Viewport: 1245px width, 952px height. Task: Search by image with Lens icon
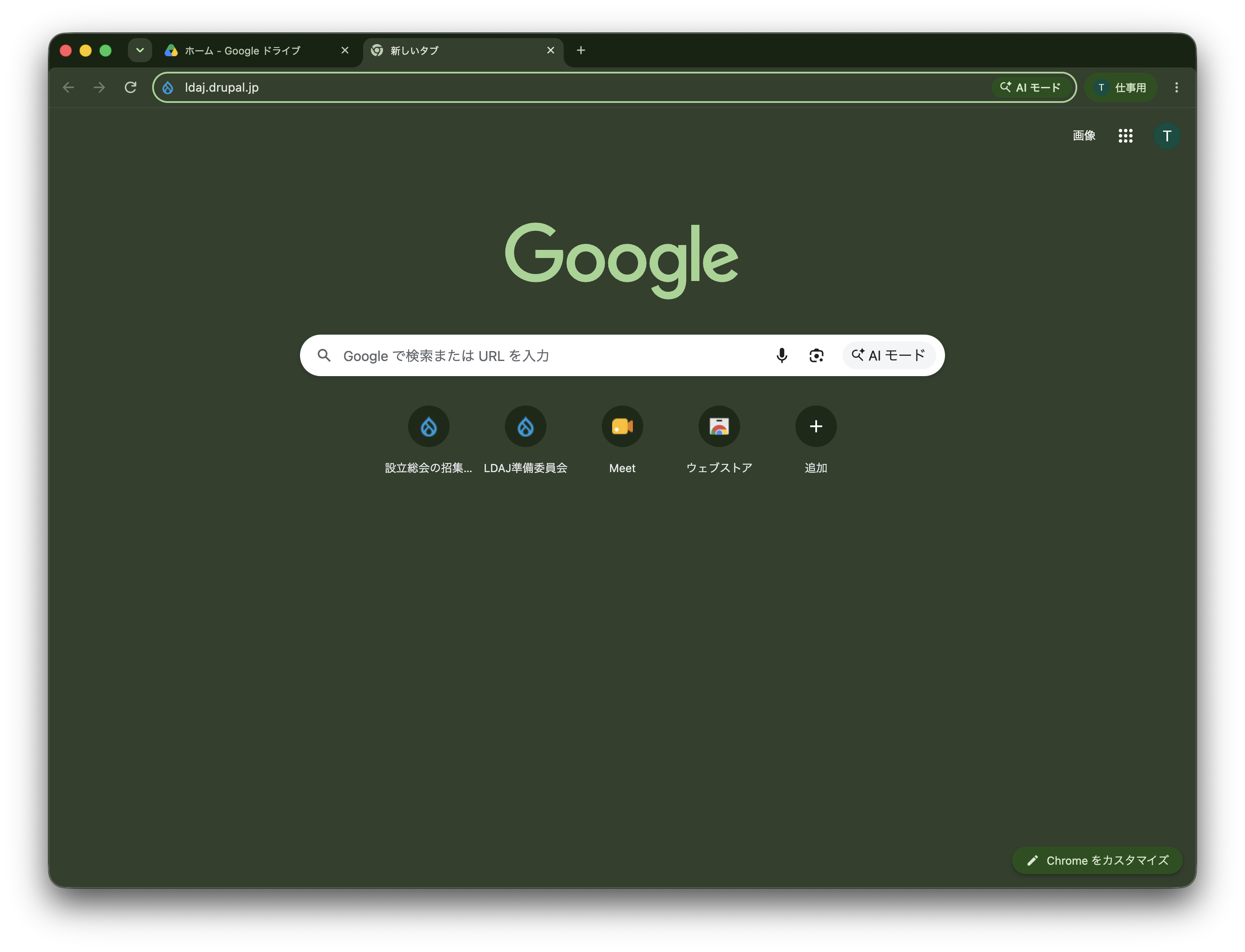point(816,355)
